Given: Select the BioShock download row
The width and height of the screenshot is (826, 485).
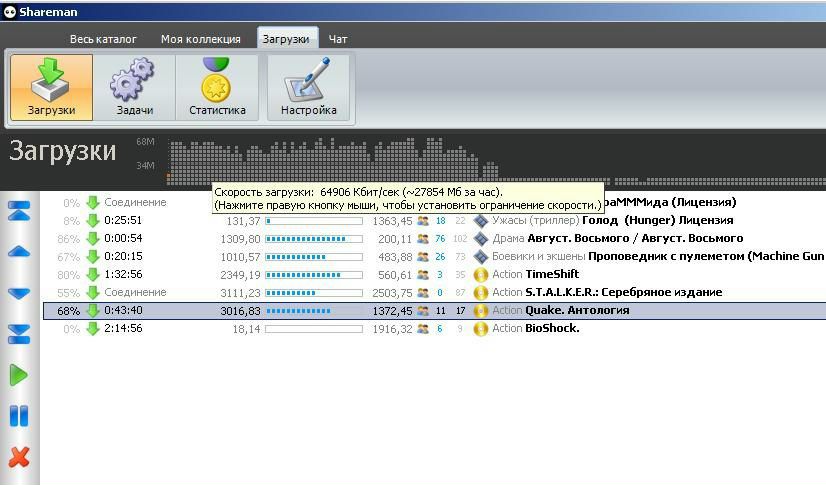Looking at the screenshot, I should 552,328.
